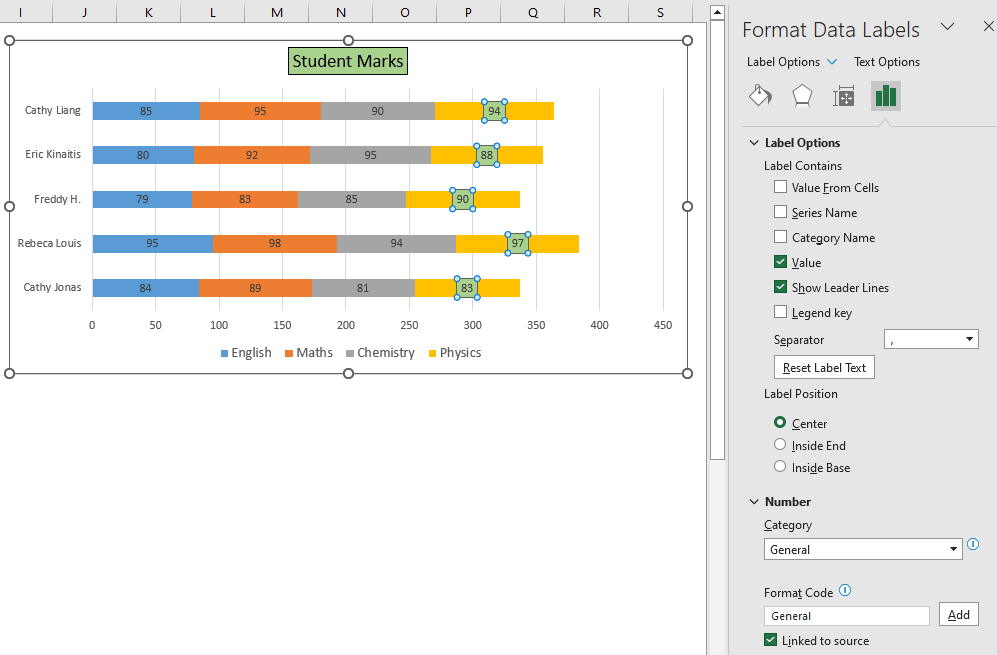Uncheck Linked to source checkbox
Viewport: 997px width, 655px height.
tap(770, 640)
